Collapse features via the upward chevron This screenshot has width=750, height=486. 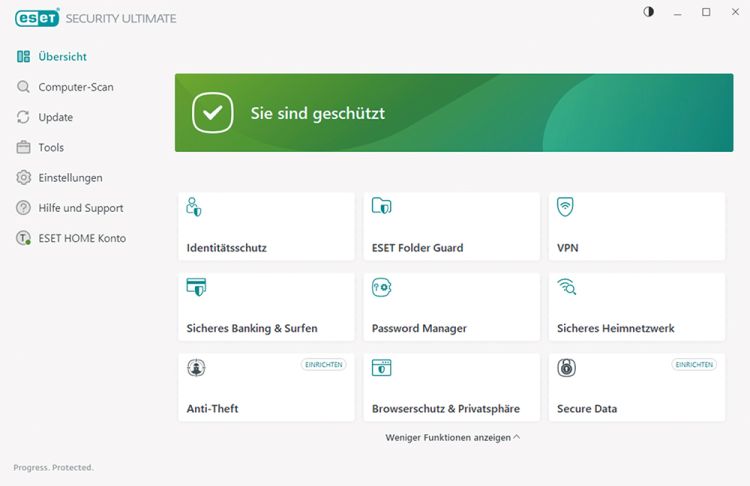[x=517, y=437]
